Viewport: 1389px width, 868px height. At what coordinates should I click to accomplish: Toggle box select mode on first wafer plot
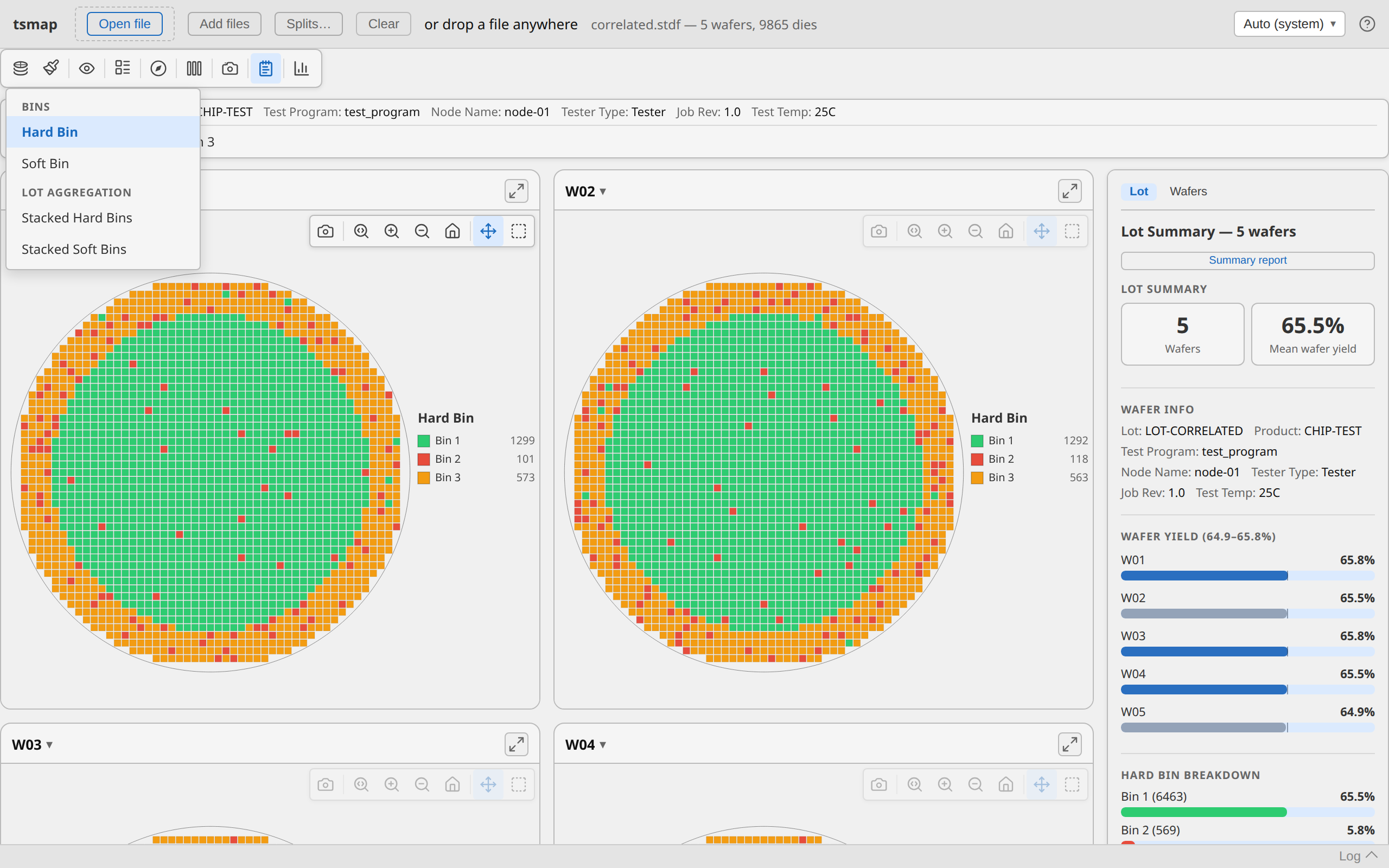[519, 231]
